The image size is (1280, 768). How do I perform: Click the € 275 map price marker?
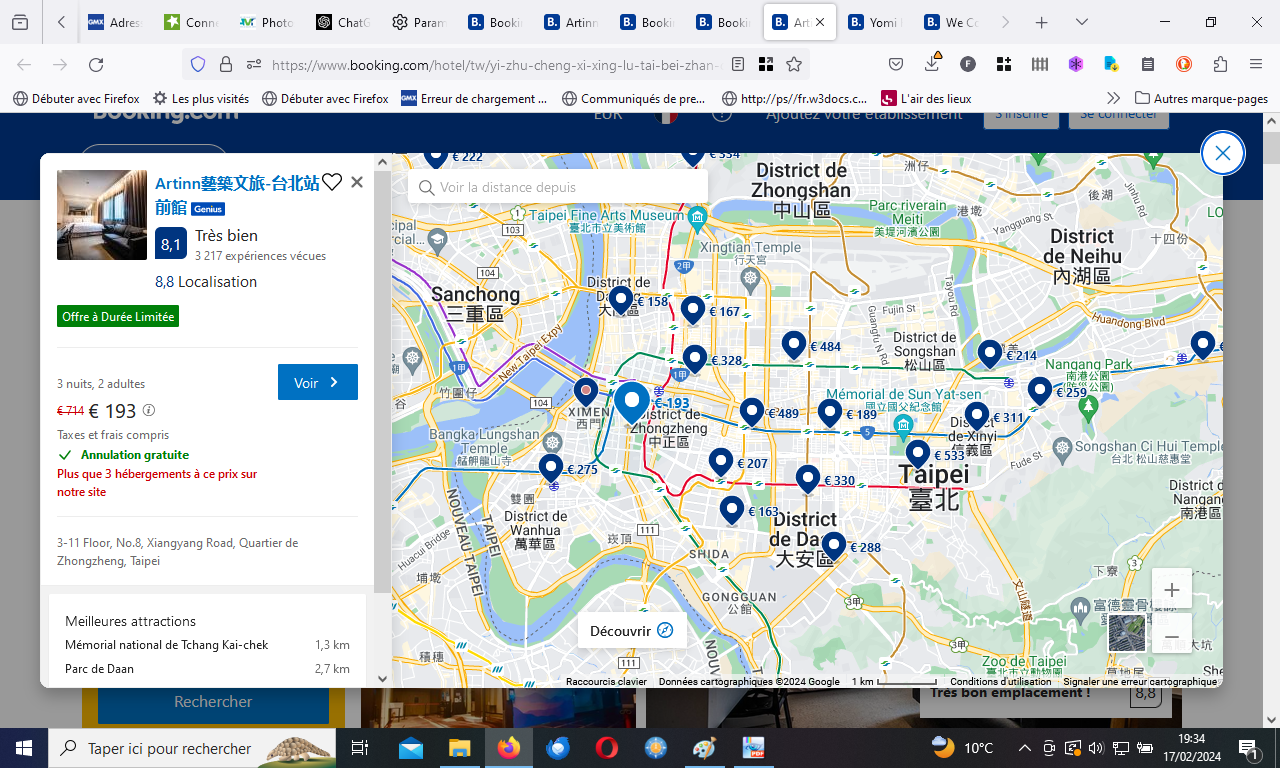click(x=551, y=468)
